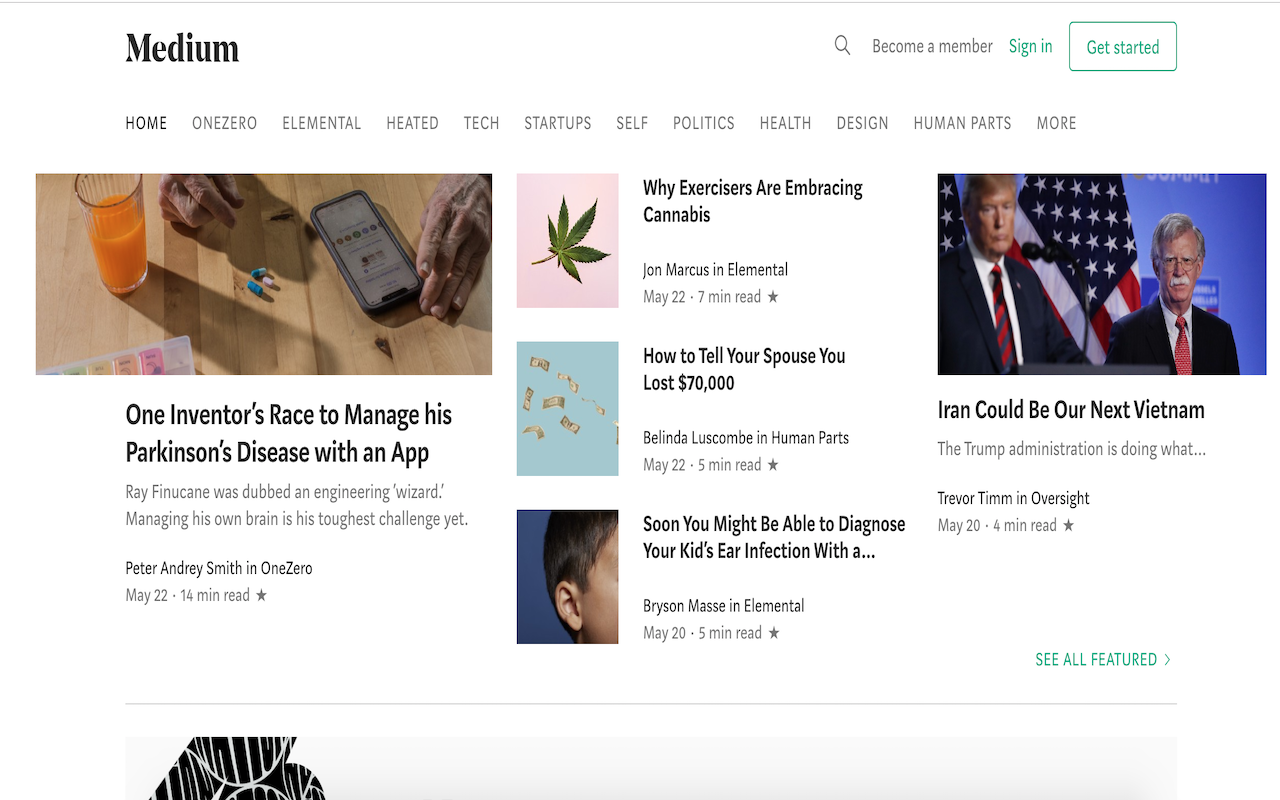This screenshot has height=800, width=1280.
Task: Click the Get started button
Action: pos(1122,46)
